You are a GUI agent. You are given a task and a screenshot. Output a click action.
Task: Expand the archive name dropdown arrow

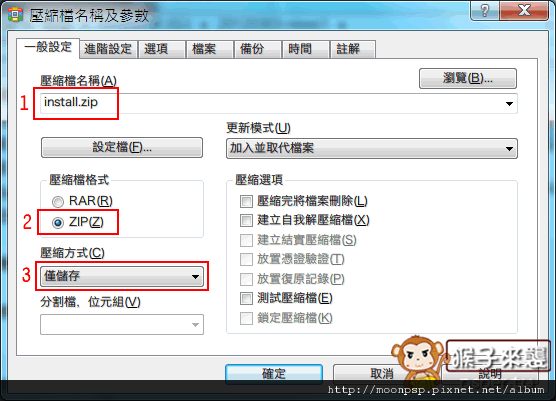tap(509, 104)
